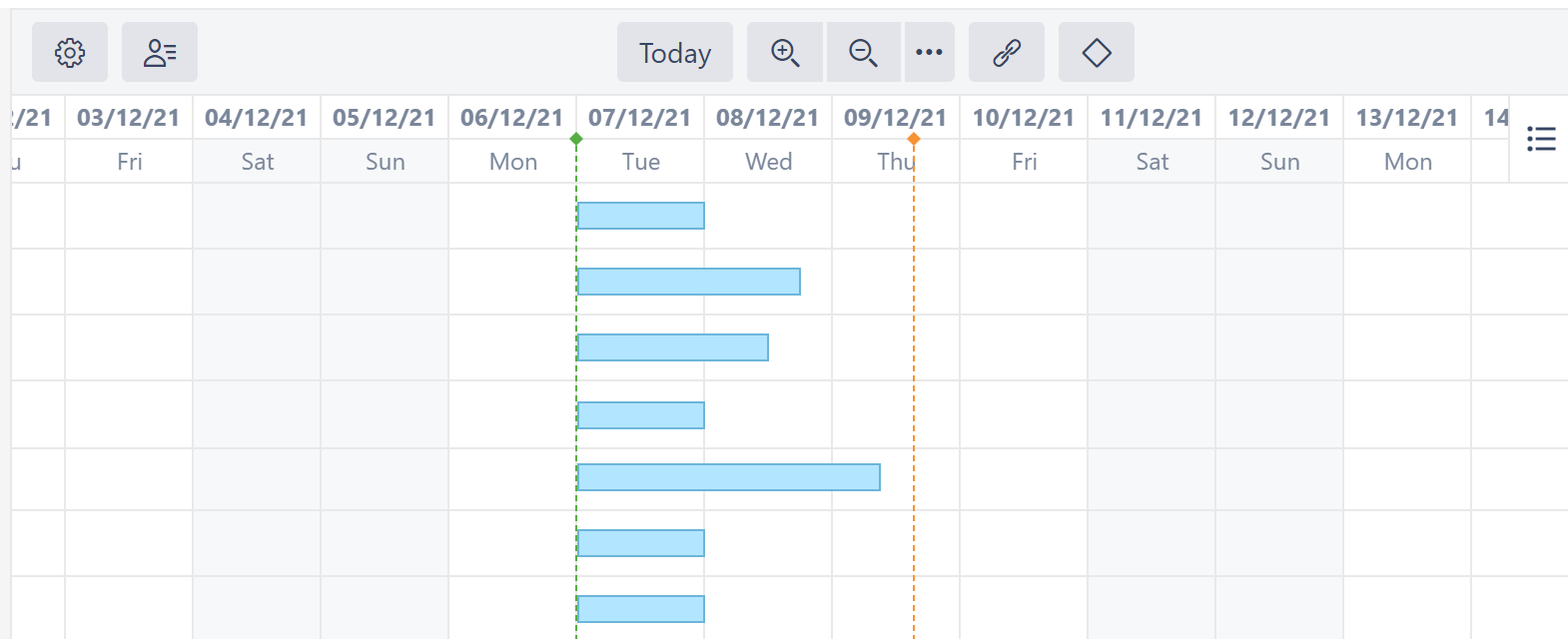This screenshot has height=639, width=1568.
Task: Open the Gantt settings gear
Action: [68, 52]
